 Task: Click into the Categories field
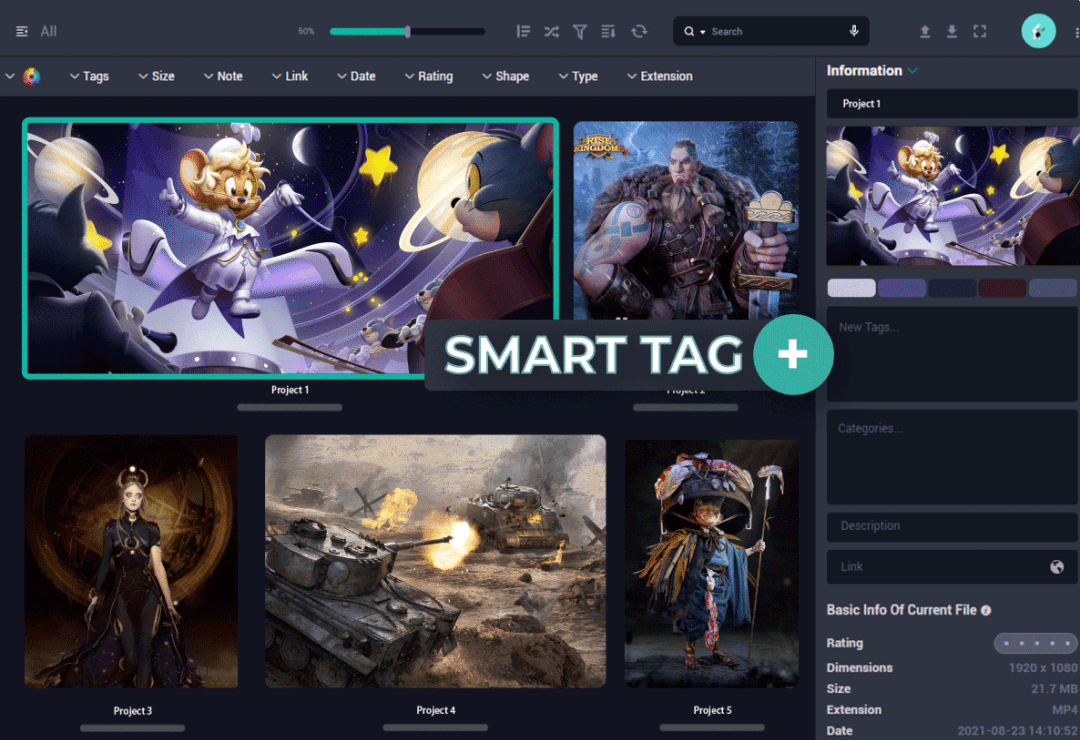[x=952, y=458]
